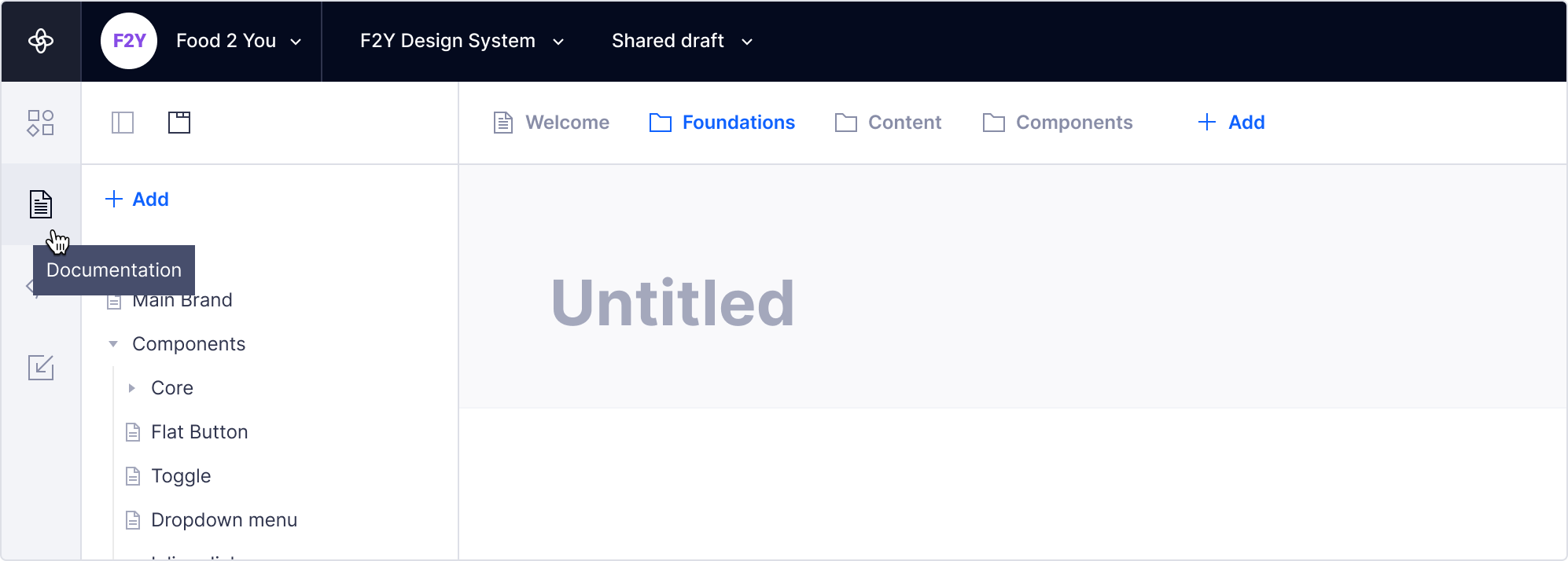Click the page header layout icon

coord(179,123)
